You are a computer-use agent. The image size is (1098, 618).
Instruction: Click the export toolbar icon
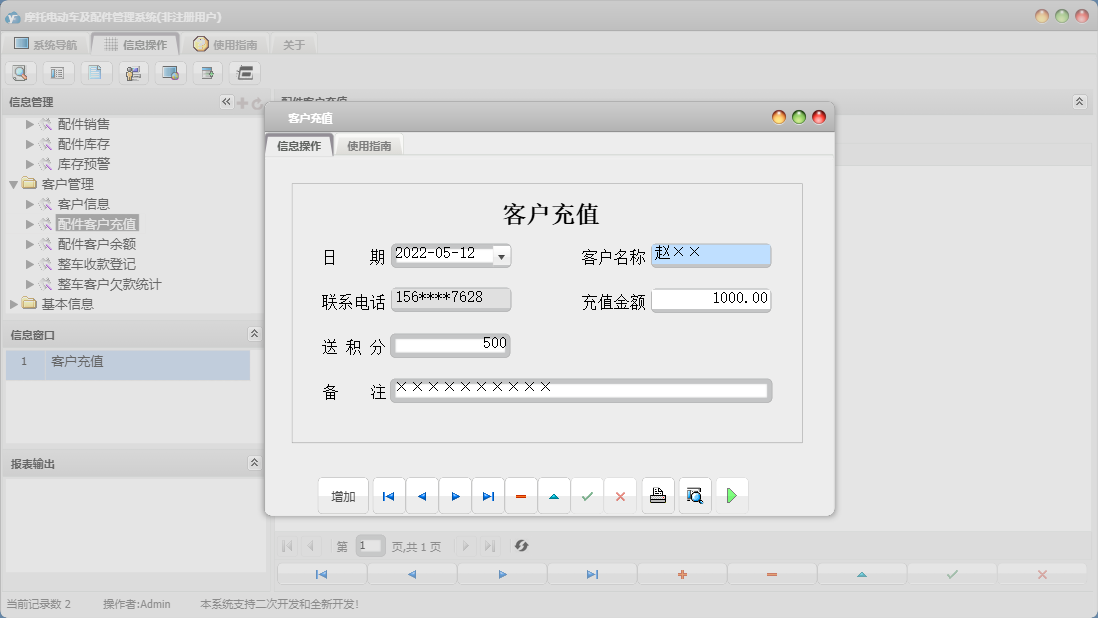207,72
